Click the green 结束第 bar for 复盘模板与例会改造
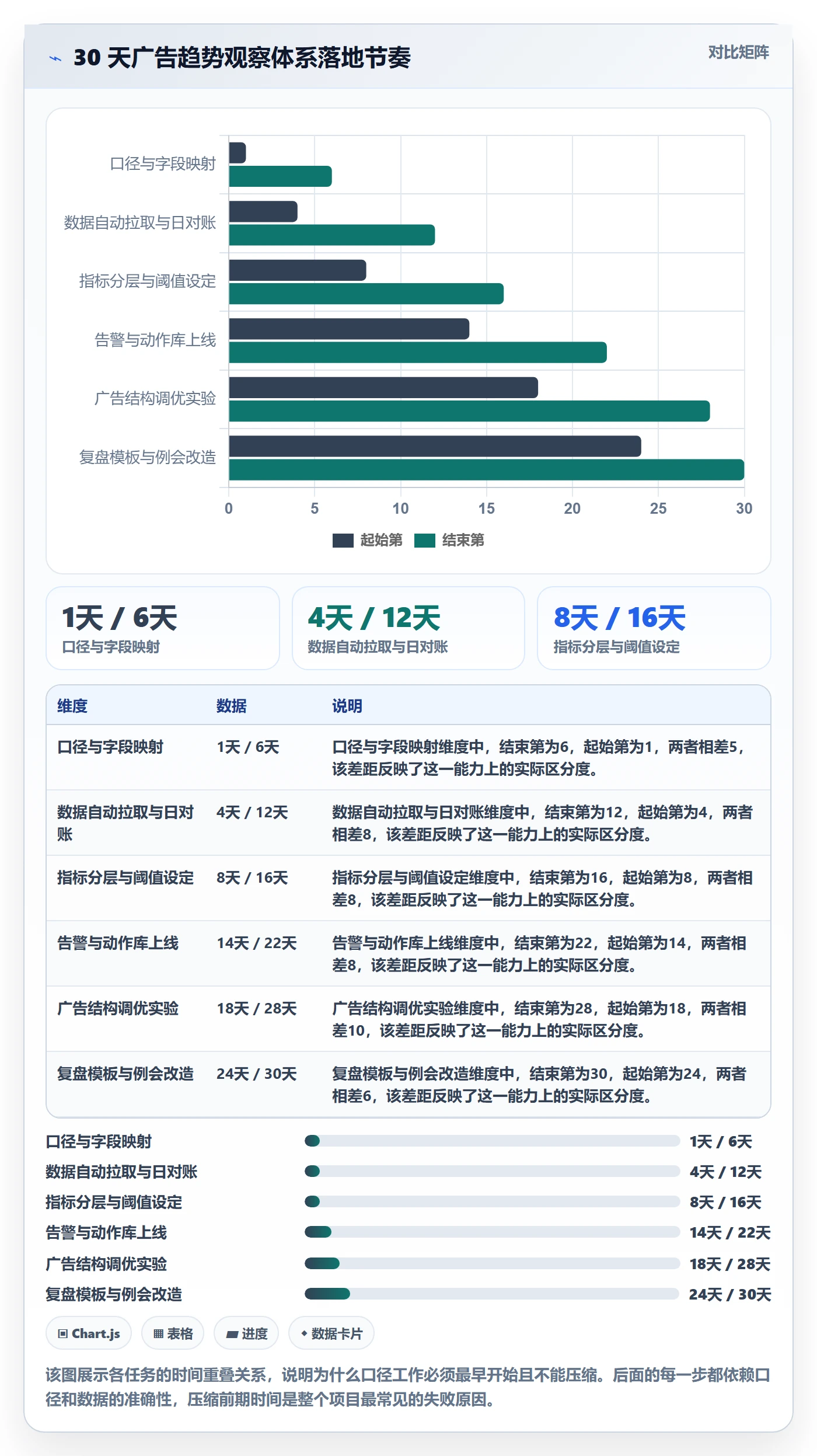817x1456 pixels. coord(487,470)
